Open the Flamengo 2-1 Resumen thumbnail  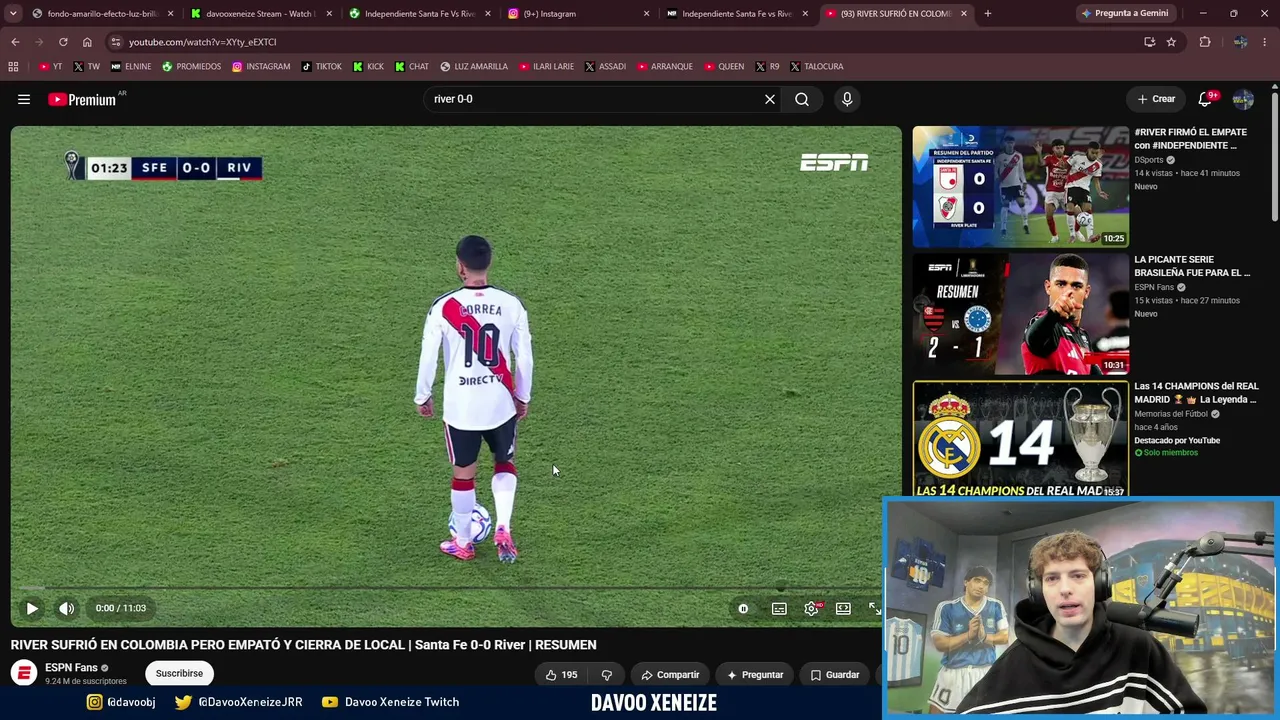pyautogui.click(x=1020, y=313)
